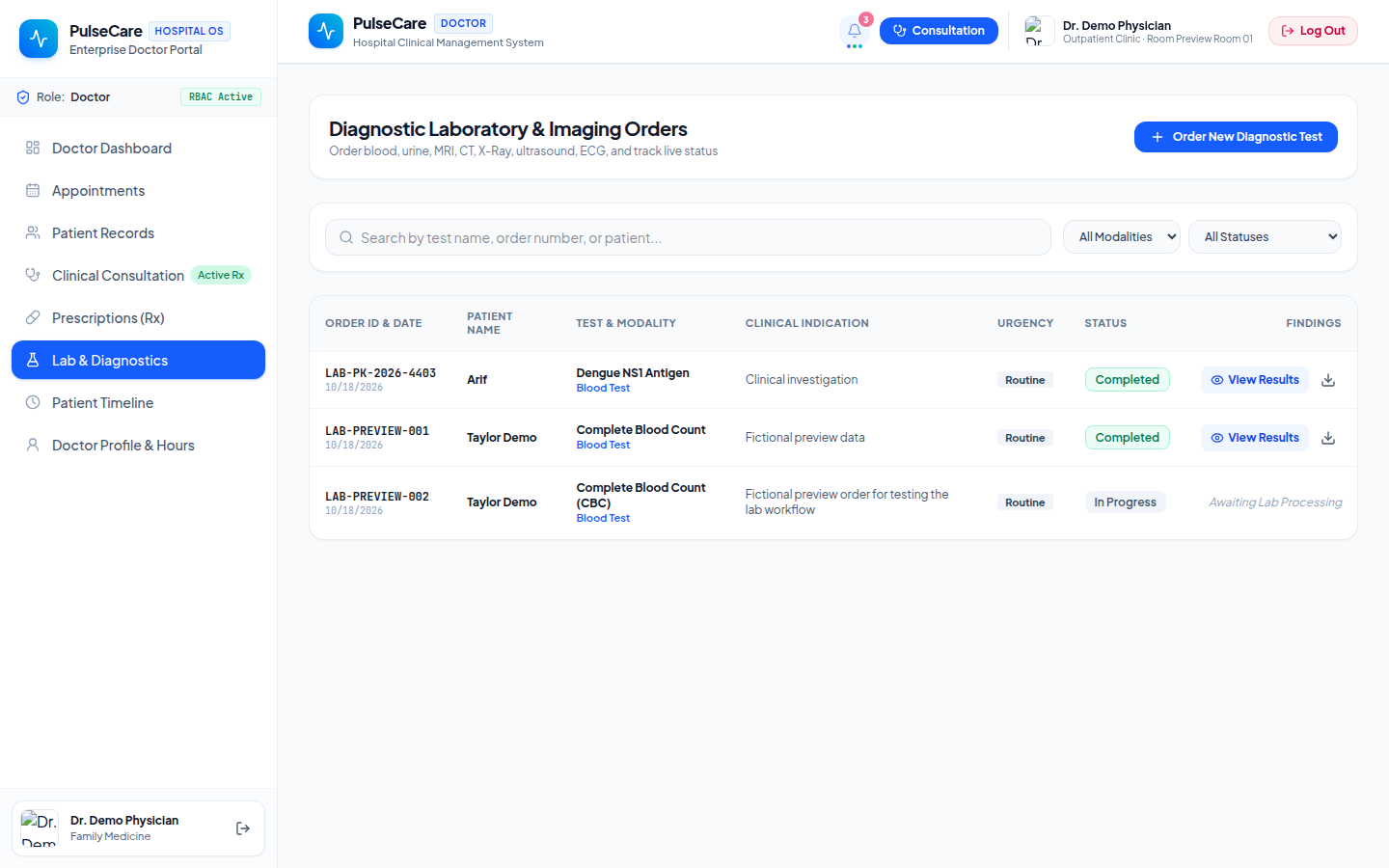Click patient name Arif

[477, 380]
